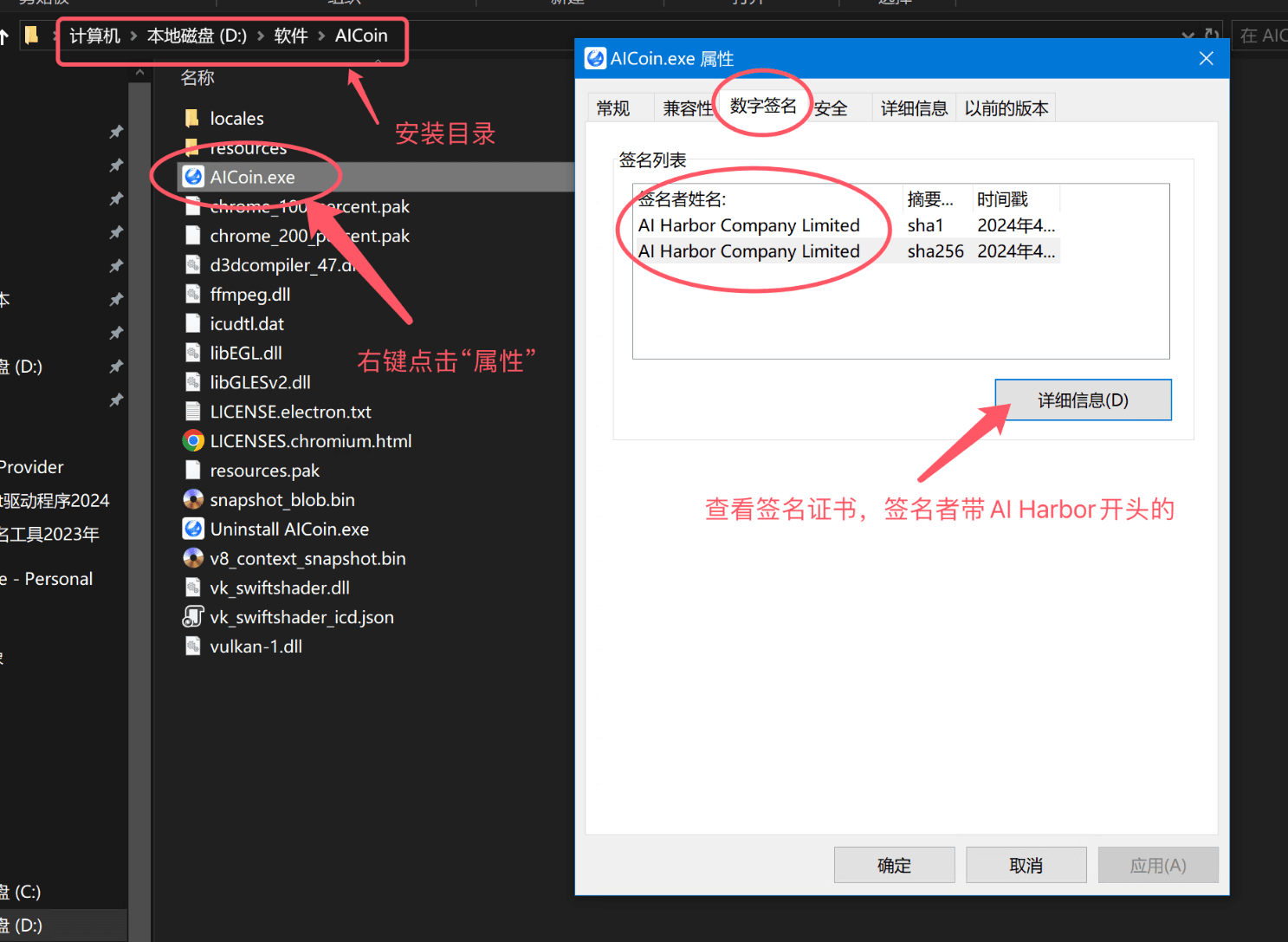Select the ffmpeg.dll file name
This screenshot has width=1288, height=942.
pyautogui.click(x=249, y=295)
